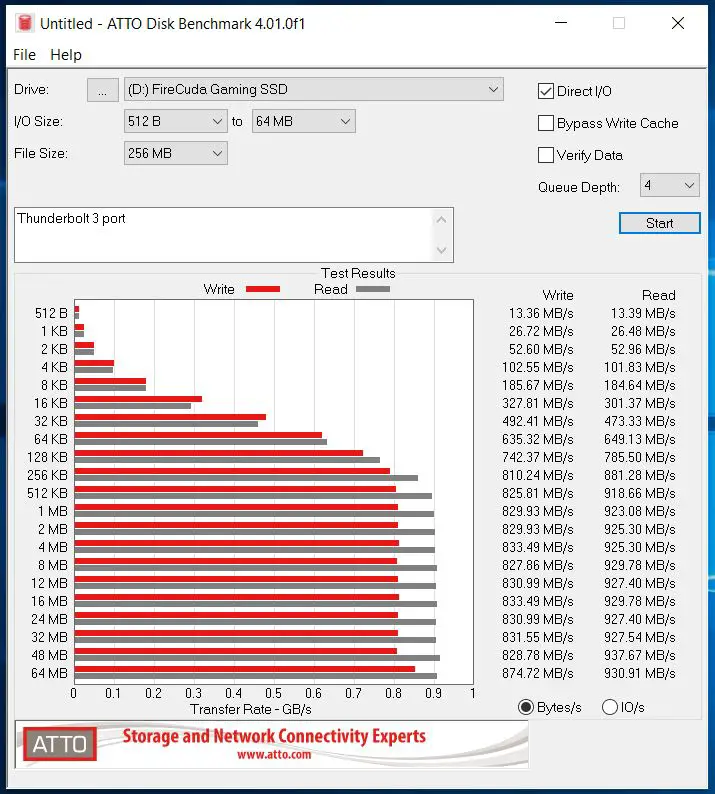This screenshot has height=794, width=715.
Task: Click the gray Read legend swatch
Action: [373, 289]
